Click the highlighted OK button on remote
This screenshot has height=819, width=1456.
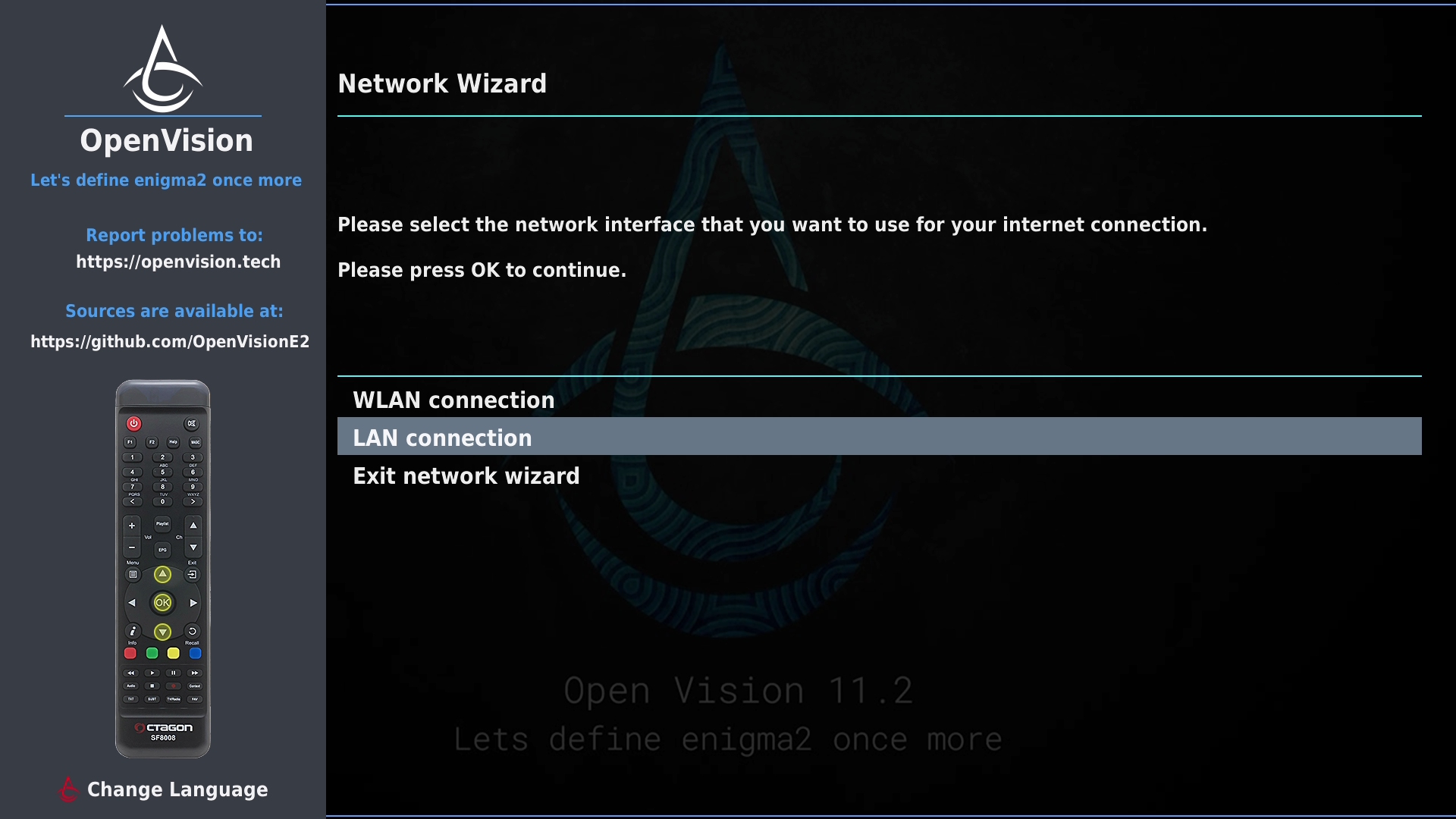(x=162, y=603)
